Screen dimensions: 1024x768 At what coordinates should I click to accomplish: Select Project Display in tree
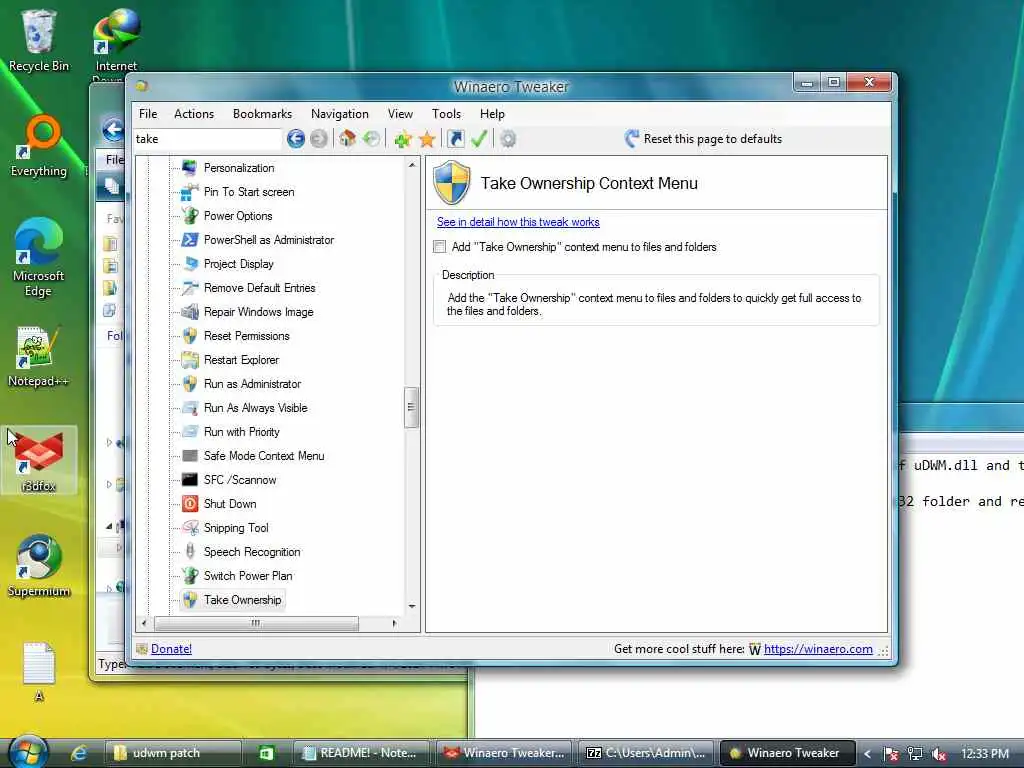[x=238, y=264]
